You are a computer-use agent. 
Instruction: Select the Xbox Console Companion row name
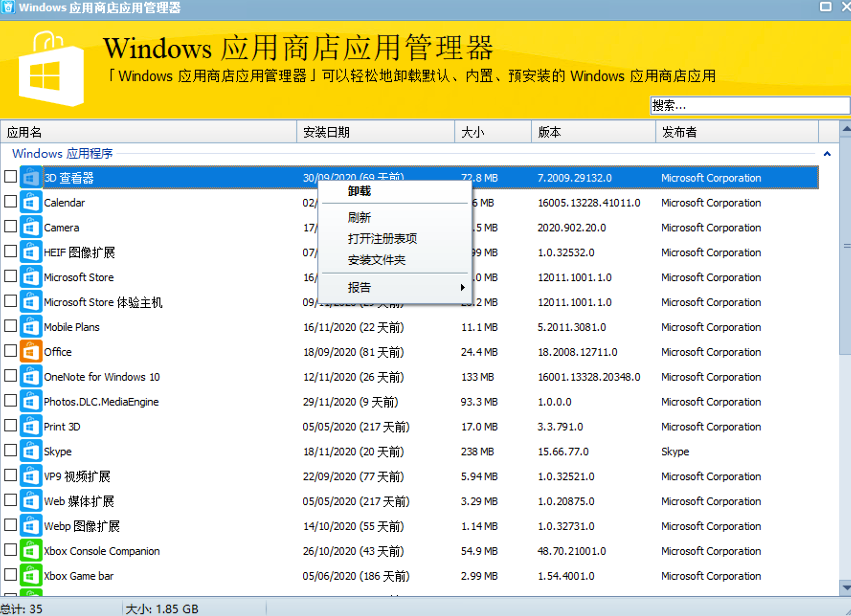[102, 551]
